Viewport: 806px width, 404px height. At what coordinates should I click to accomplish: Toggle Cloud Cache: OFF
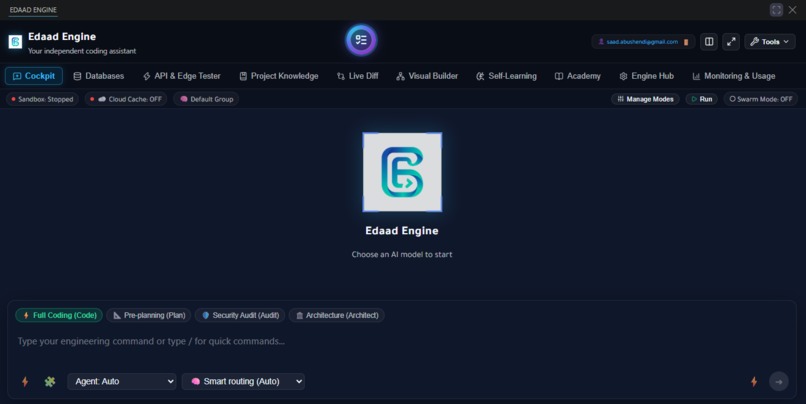click(x=126, y=99)
